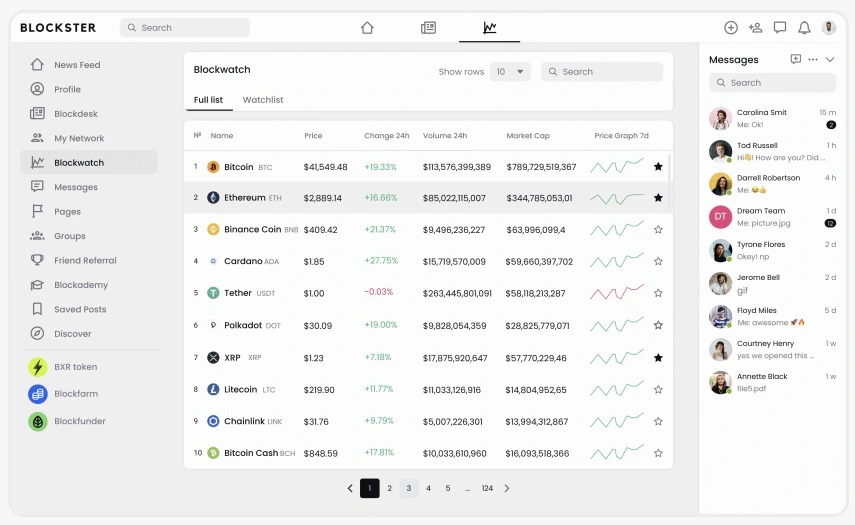855x525 pixels.
Task: Star Polkadot for the watchlist
Action: coord(658,325)
